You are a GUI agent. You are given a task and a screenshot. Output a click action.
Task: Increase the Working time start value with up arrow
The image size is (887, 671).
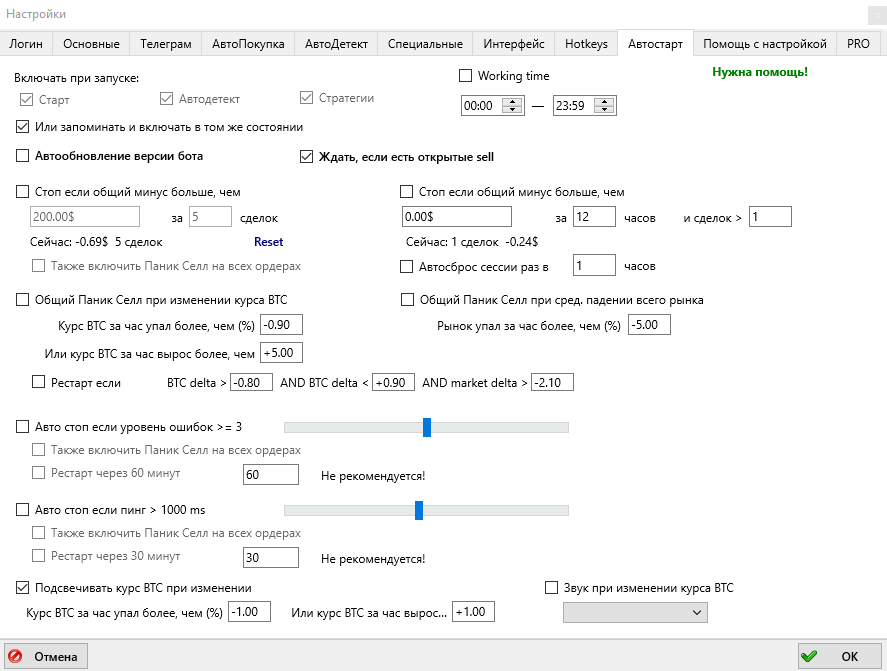513,101
